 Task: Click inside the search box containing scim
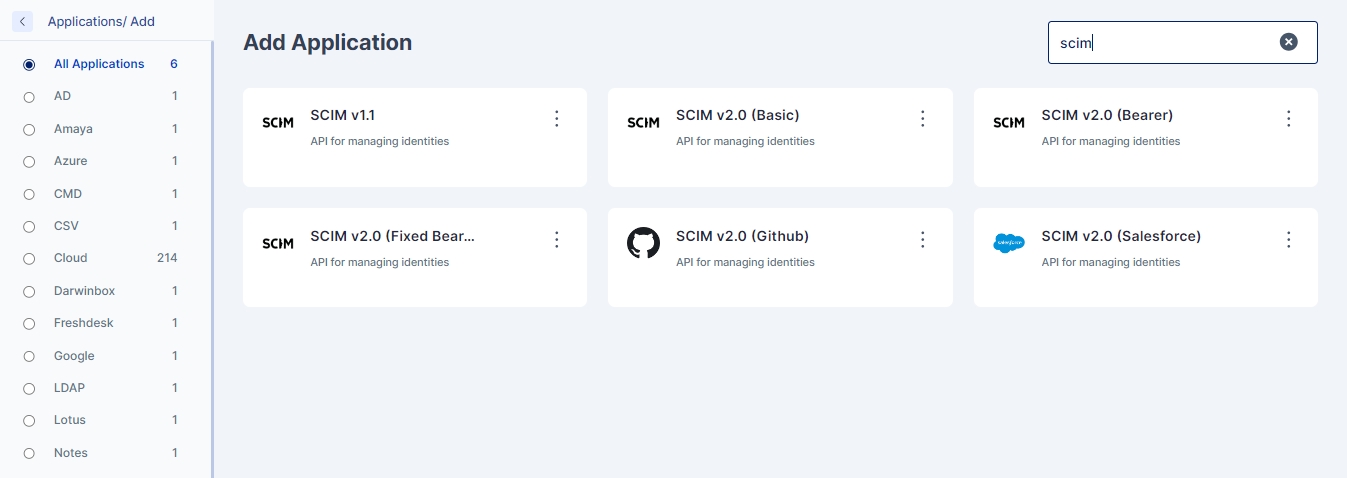(x=1160, y=43)
